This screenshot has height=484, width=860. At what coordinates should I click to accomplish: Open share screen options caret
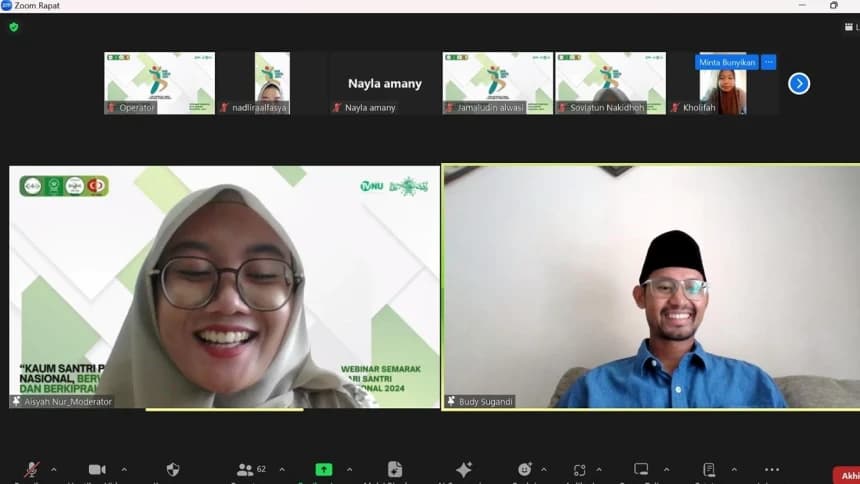tap(349, 469)
